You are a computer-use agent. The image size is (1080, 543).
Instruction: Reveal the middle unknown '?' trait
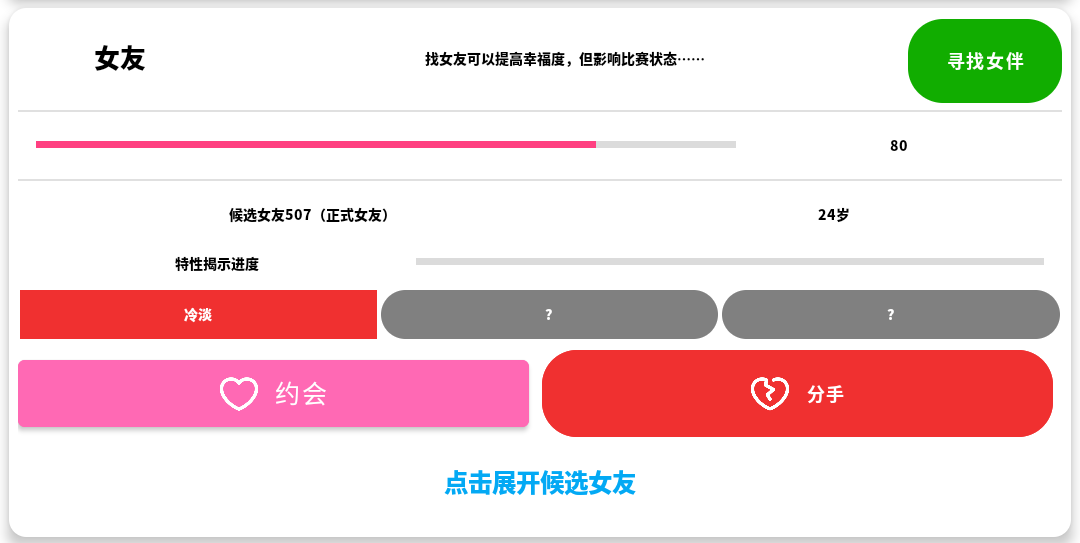(x=549, y=315)
